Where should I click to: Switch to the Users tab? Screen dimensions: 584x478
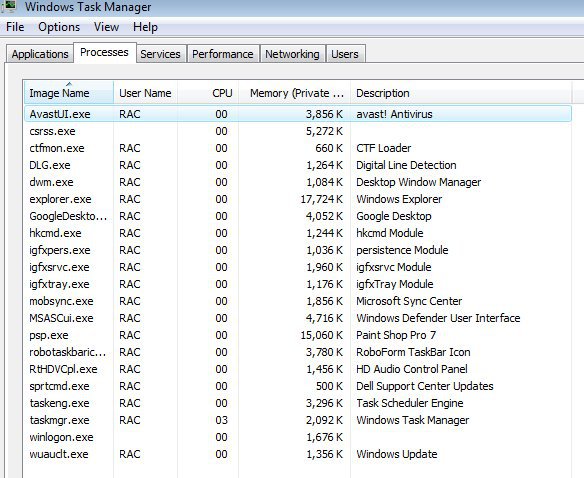click(x=345, y=54)
